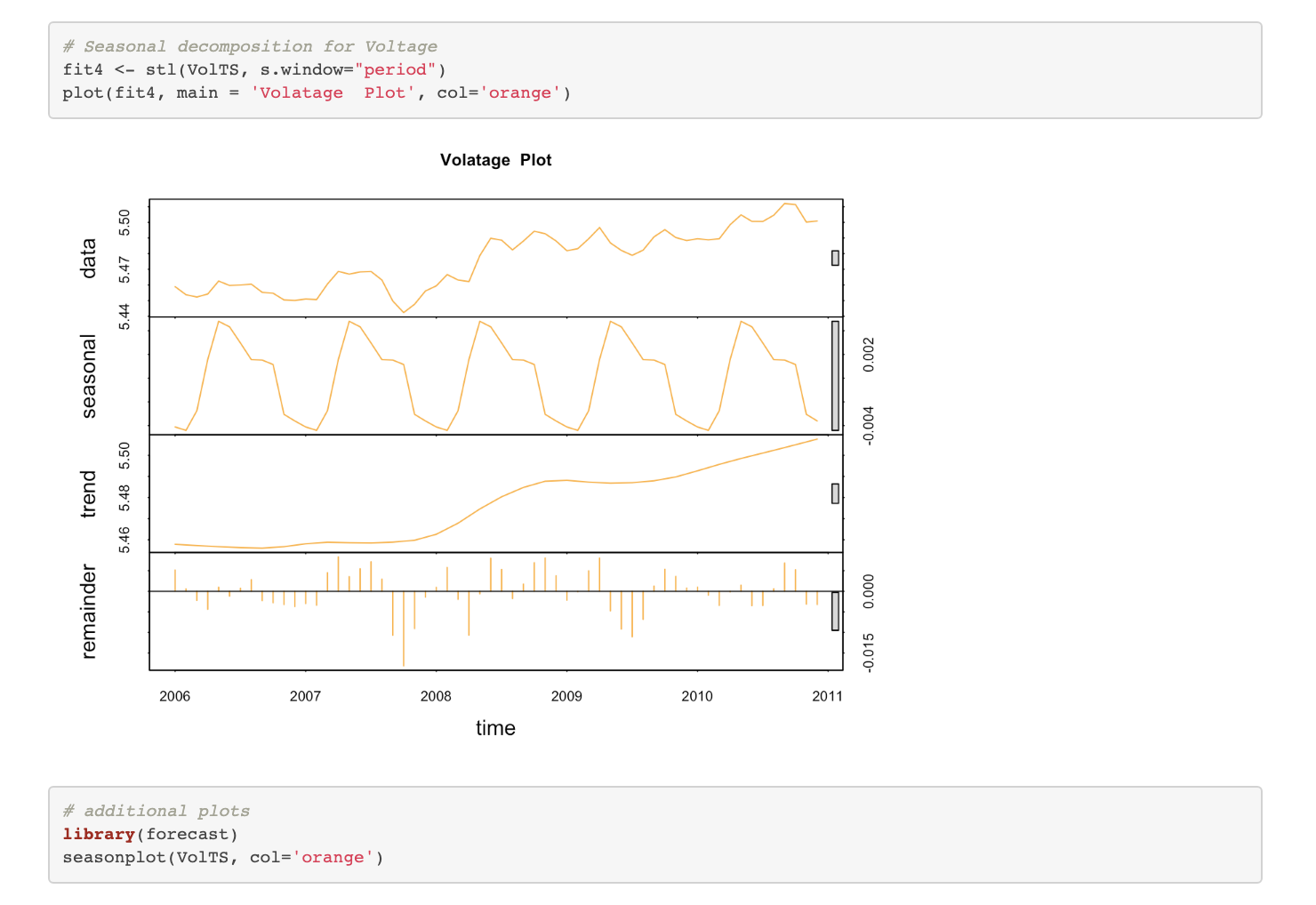Screen dimensions: 1316x905
Task: Click the 0.002 tick label on seasonal axis
Action: [869, 354]
